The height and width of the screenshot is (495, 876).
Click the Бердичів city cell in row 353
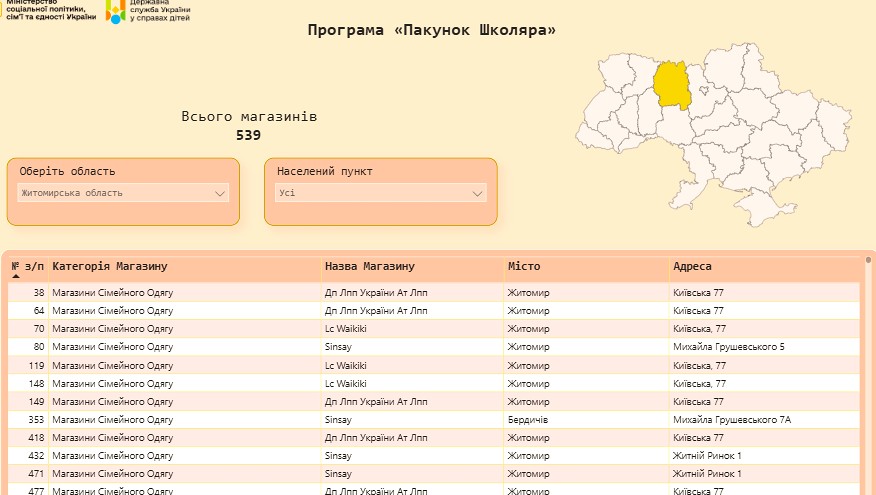coord(527,419)
